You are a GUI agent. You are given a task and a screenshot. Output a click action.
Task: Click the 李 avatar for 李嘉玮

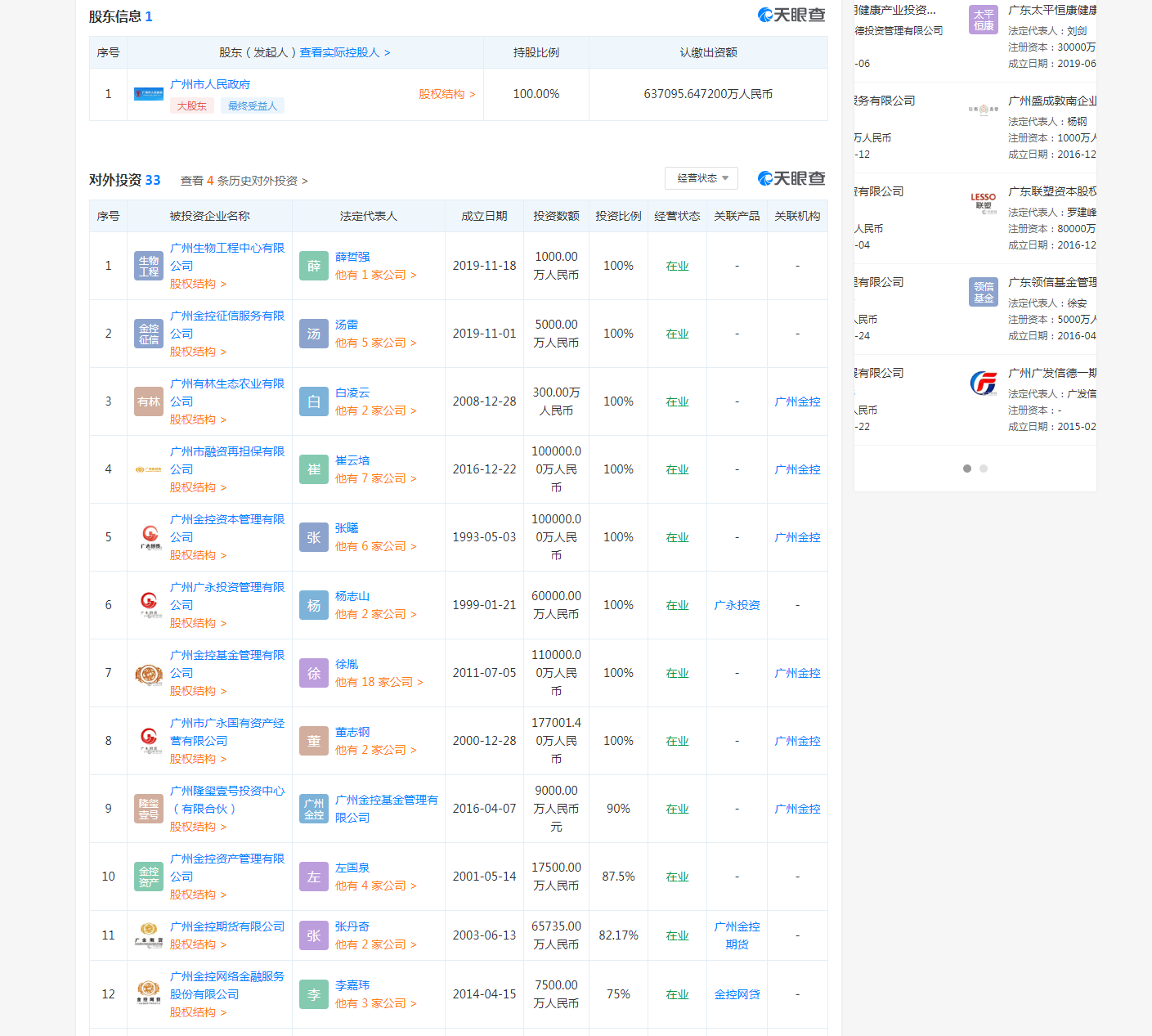pos(314,994)
